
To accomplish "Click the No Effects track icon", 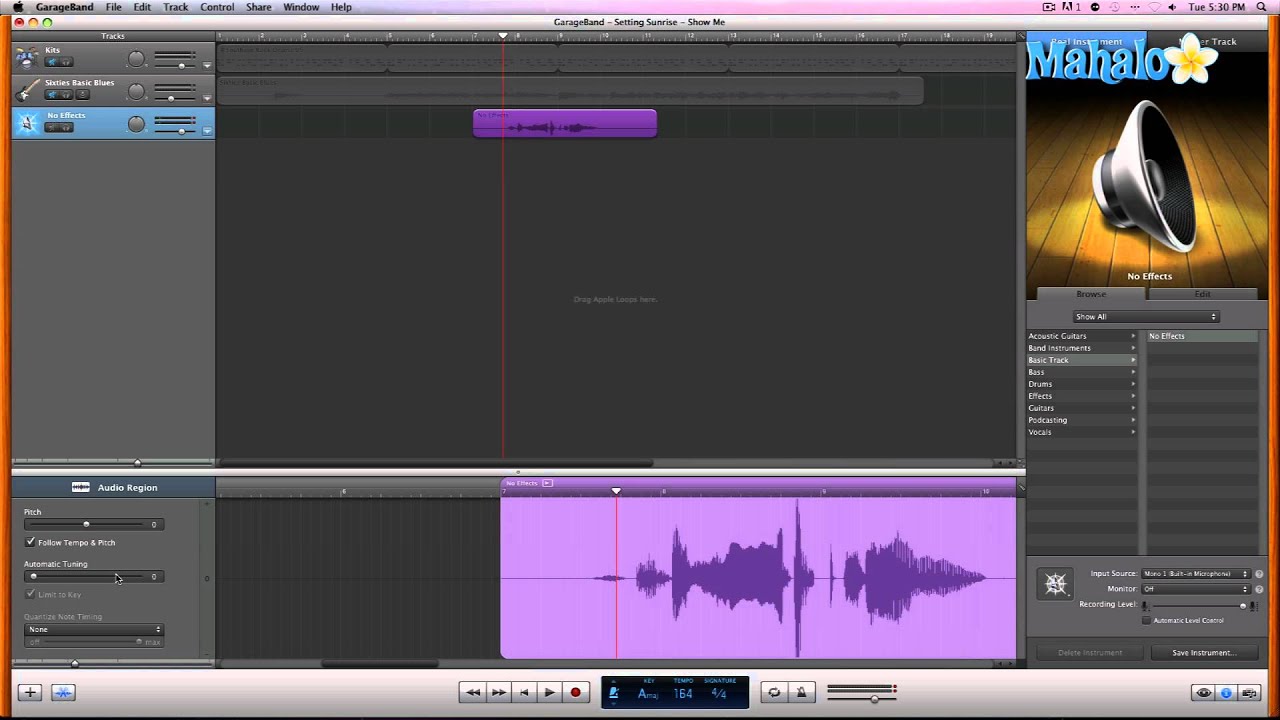I will tap(27, 123).
